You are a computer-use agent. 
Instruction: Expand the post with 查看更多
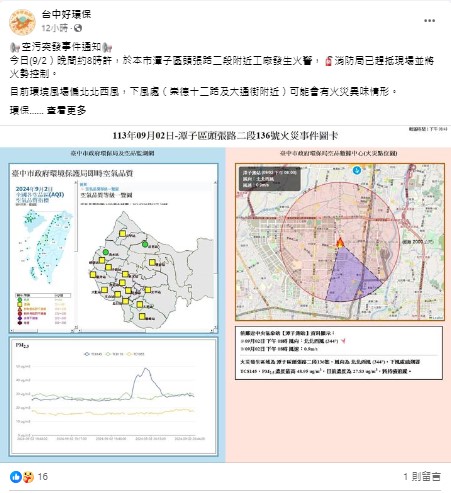click(x=66, y=110)
